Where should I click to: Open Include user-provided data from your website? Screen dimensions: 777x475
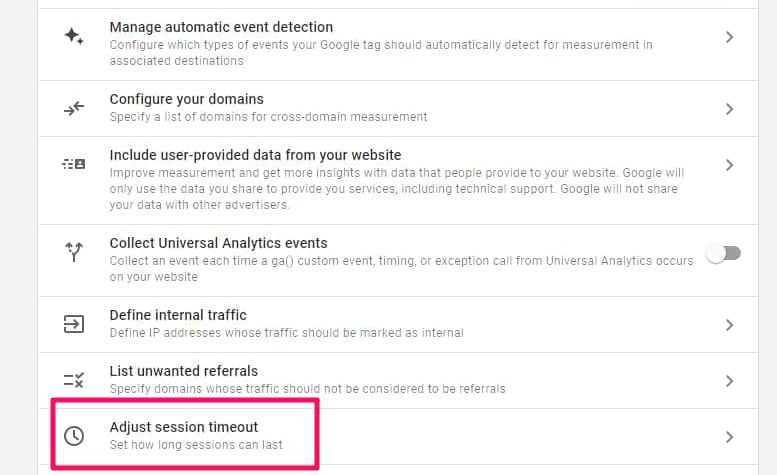pyautogui.click(x=255, y=155)
